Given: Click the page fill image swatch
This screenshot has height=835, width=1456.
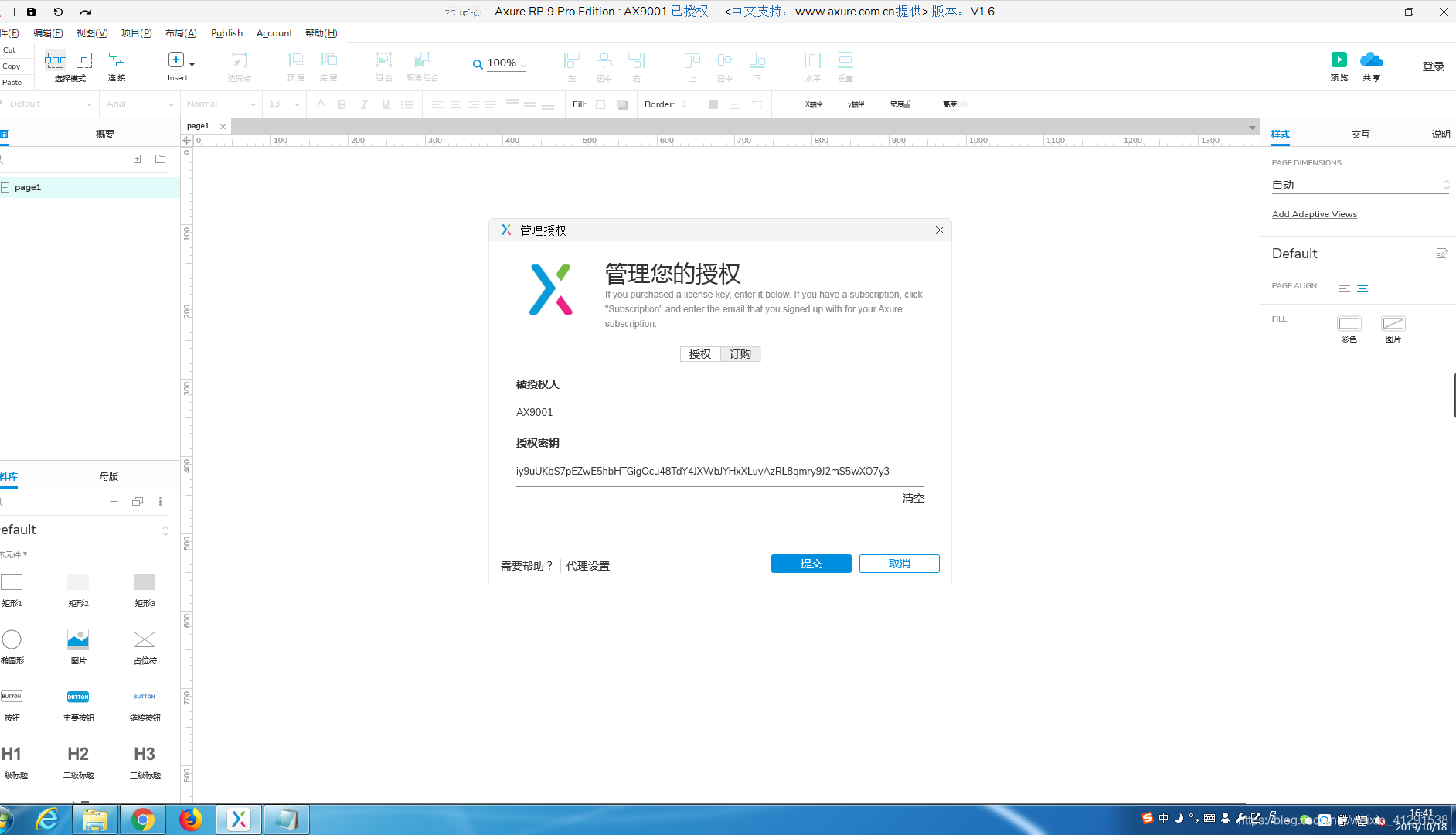Looking at the screenshot, I should tap(1393, 324).
